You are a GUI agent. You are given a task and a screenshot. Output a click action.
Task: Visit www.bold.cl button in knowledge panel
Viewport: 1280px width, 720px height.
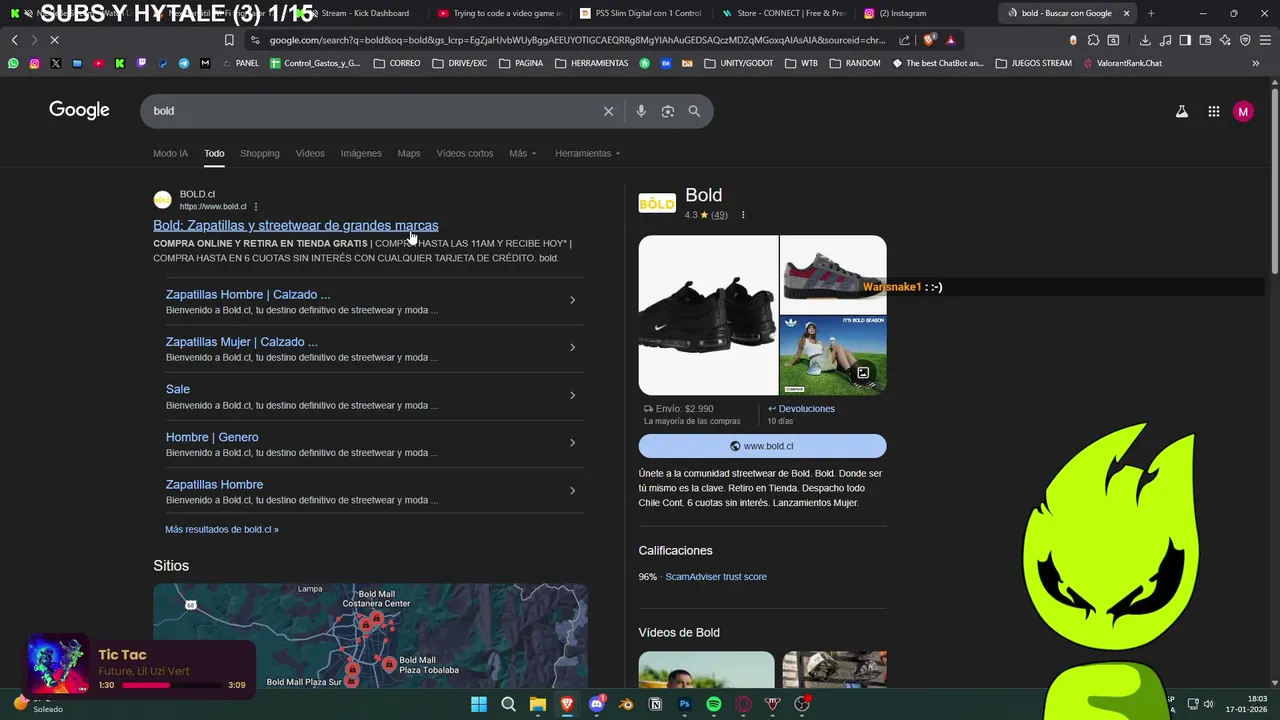762,446
